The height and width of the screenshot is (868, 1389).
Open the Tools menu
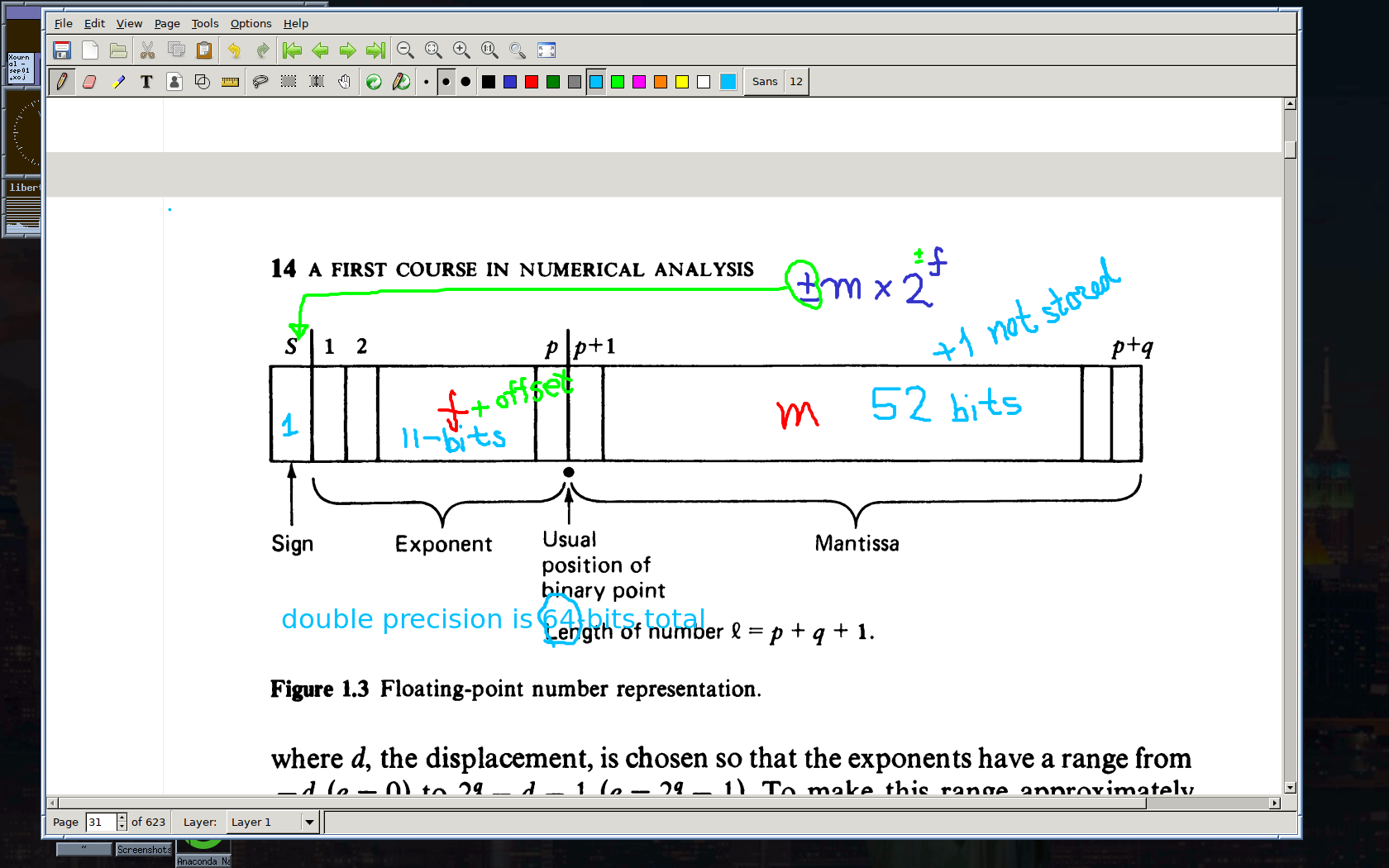pos(205,23)
